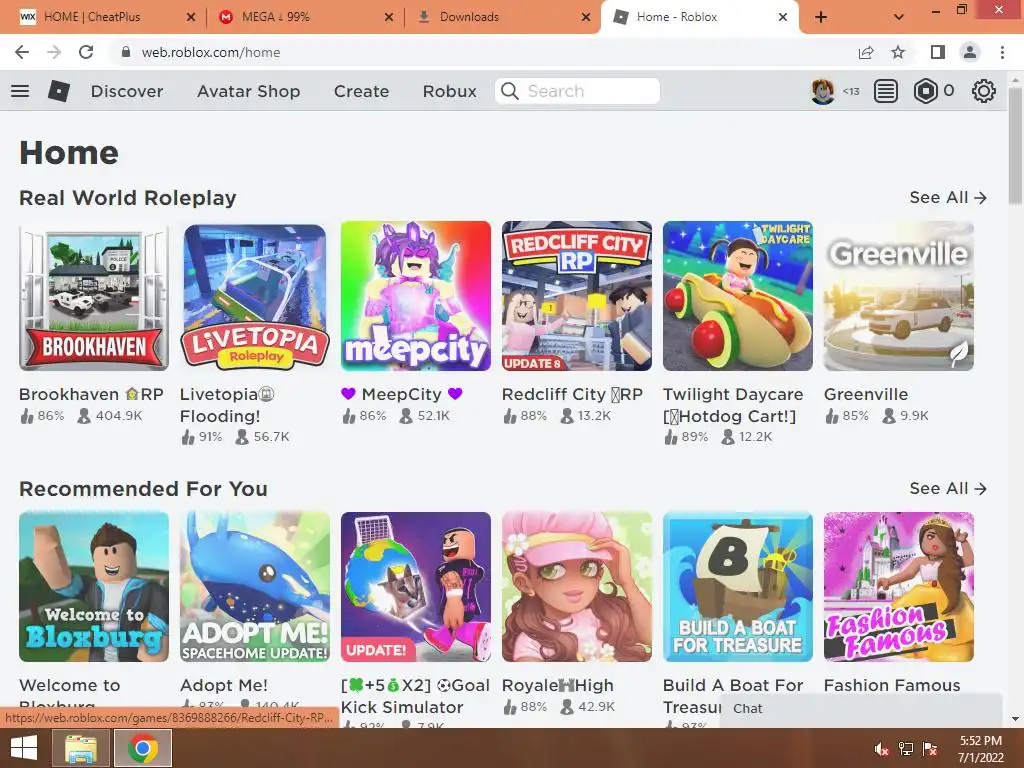Click the browser forward arrow
1024x768 pixels.
[x=54, y=52]
